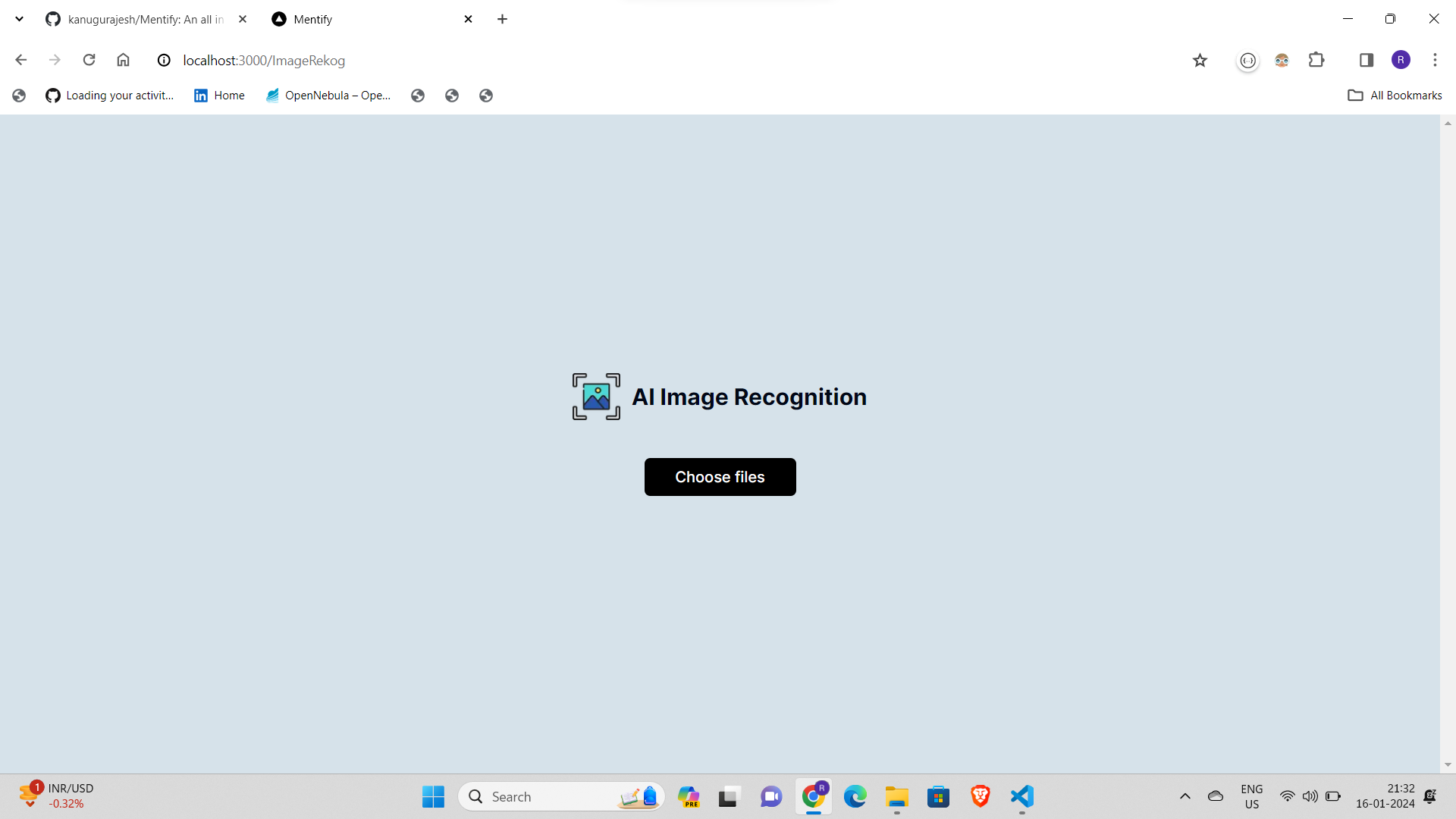Open a new tab with plus button
The image size is (1456, 819).
tap(502, 19)
